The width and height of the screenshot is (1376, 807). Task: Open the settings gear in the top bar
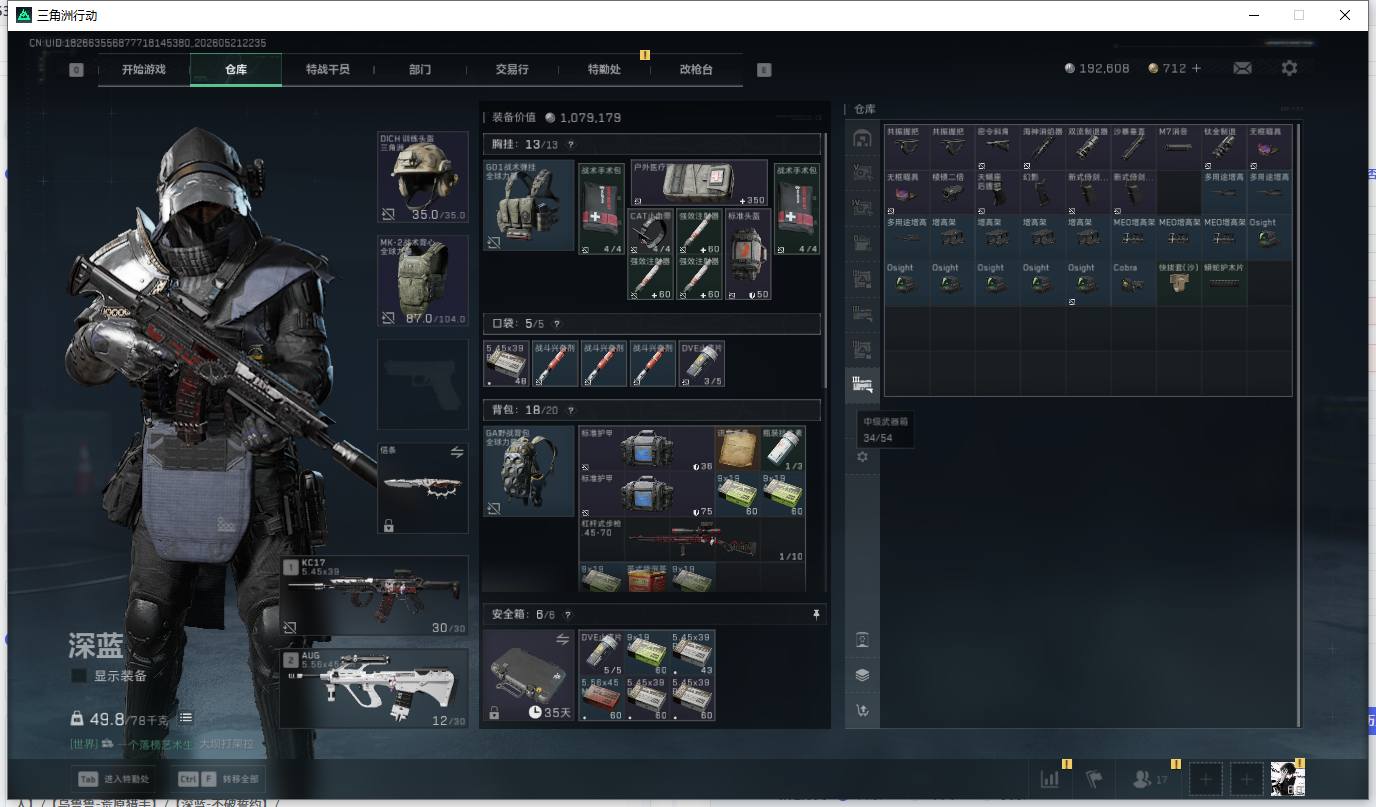pyautogui.click(x=1289, y=68)
